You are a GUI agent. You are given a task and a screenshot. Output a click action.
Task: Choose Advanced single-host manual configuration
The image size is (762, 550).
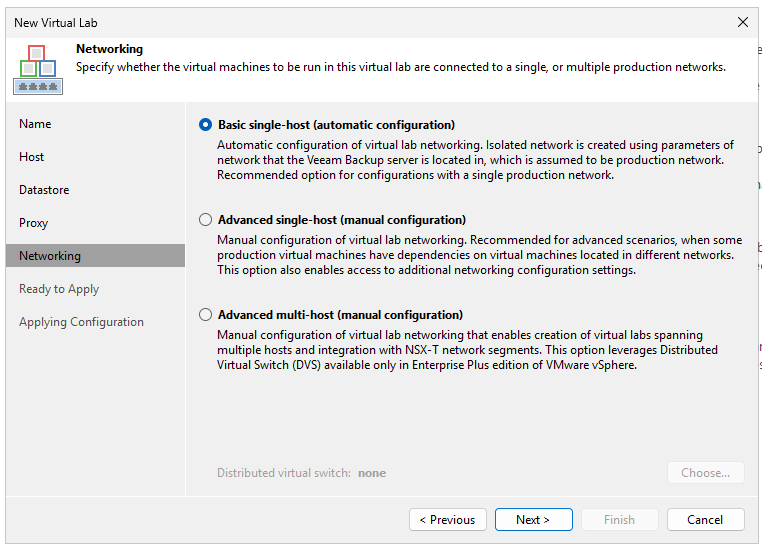point(206,220)
